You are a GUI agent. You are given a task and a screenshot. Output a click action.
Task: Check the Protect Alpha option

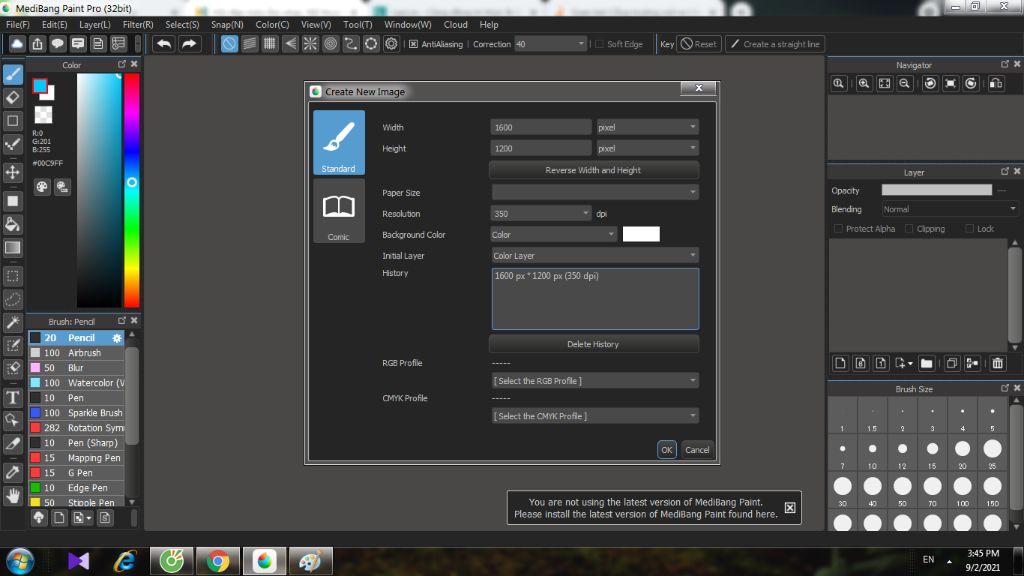839,229
